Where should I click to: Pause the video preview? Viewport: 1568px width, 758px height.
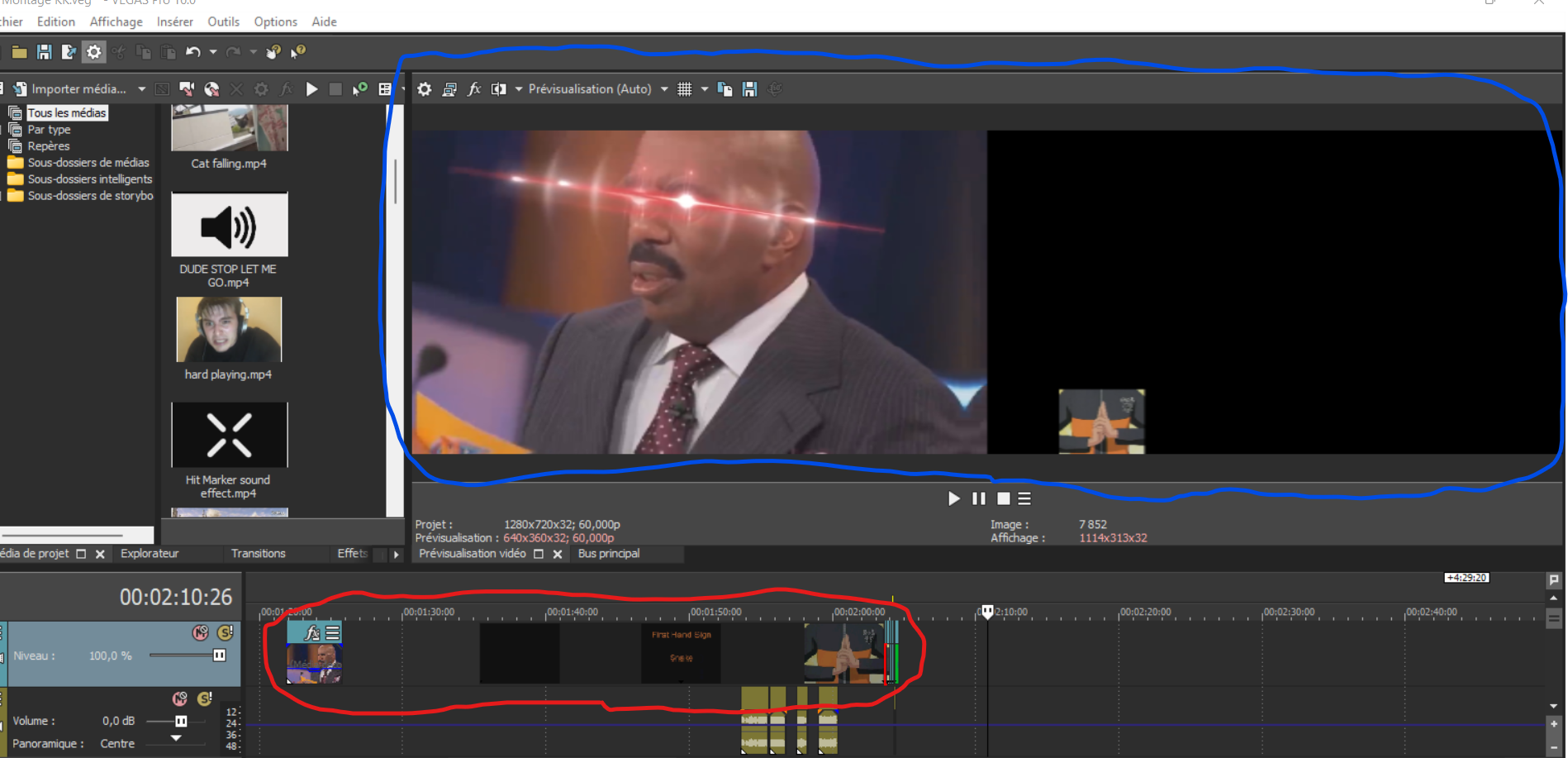pos(979,498)
